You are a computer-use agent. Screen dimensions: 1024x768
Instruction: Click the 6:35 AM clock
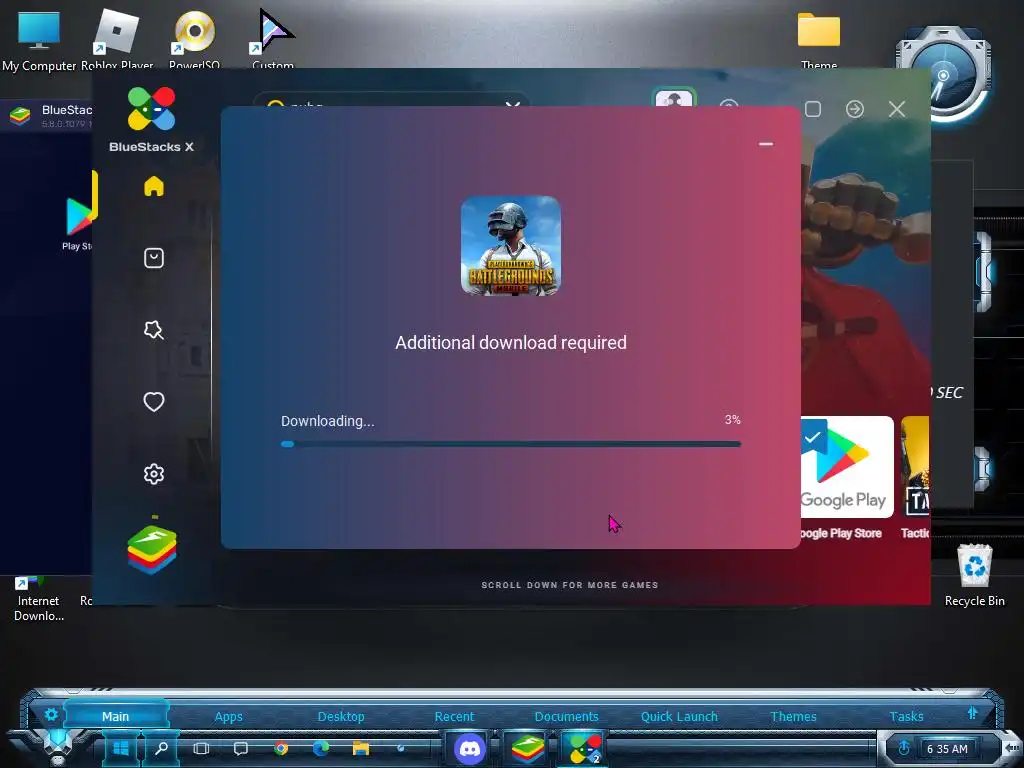947,749
